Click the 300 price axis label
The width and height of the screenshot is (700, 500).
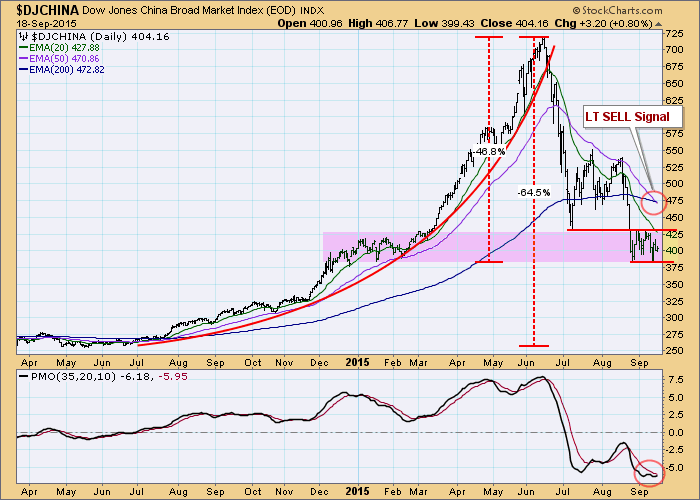coord(674,317)
